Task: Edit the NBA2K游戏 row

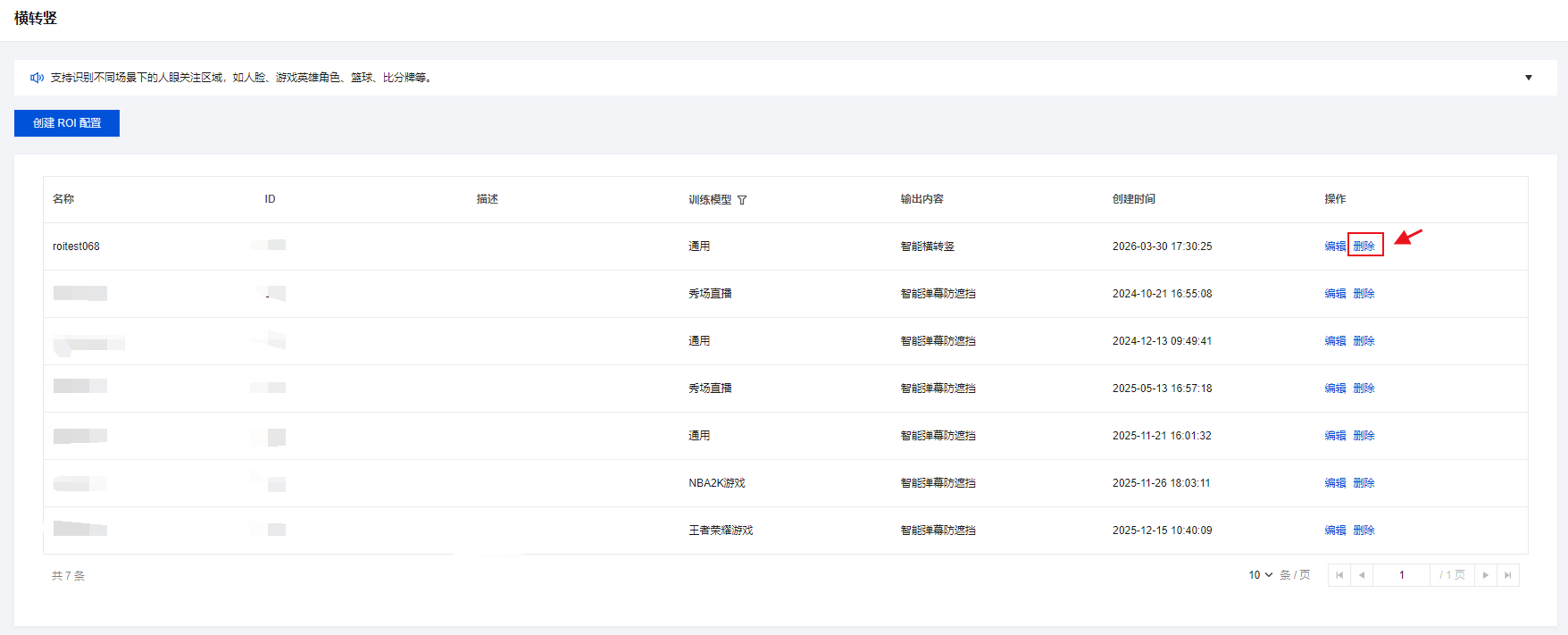Action: 1335,483
